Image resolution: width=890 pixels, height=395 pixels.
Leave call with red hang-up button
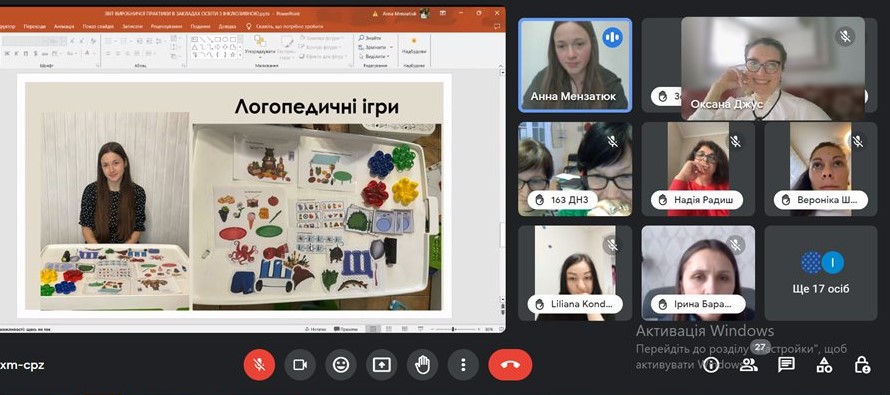point(510,365)
